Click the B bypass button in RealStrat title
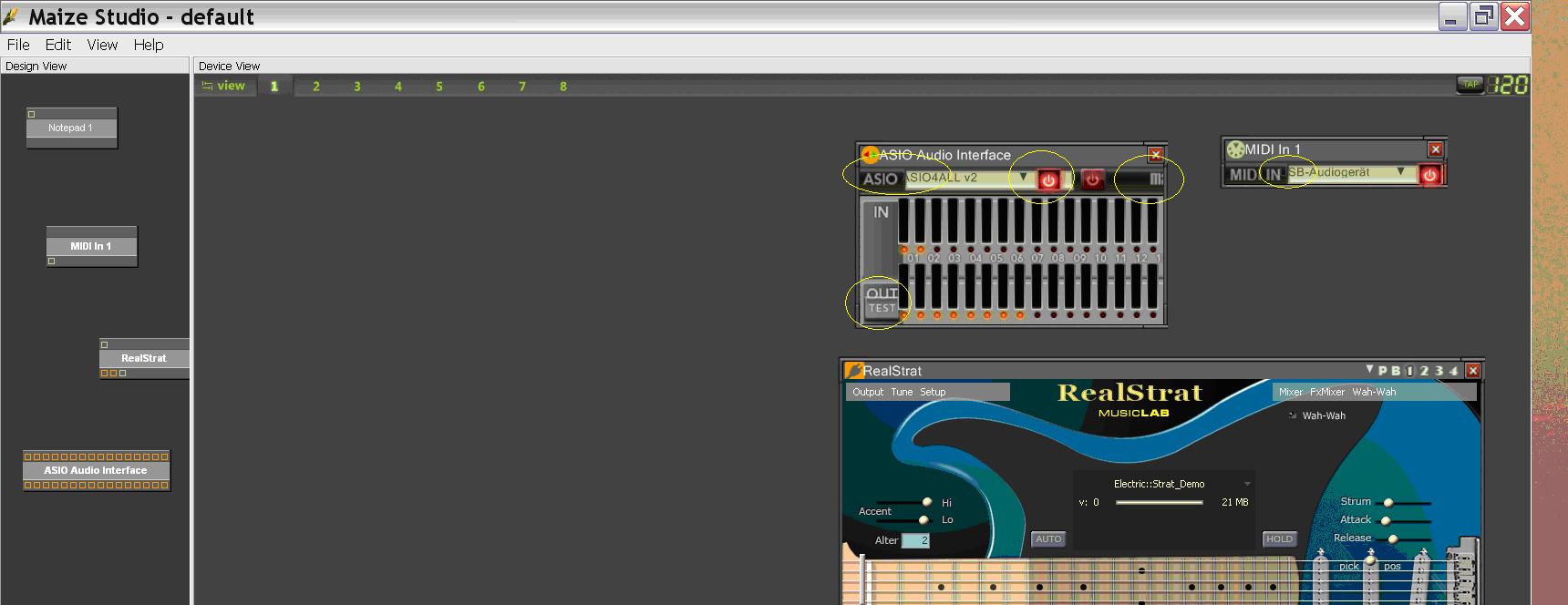The height and width of the screenshot is (605, 1568). tap(1396, 371)
